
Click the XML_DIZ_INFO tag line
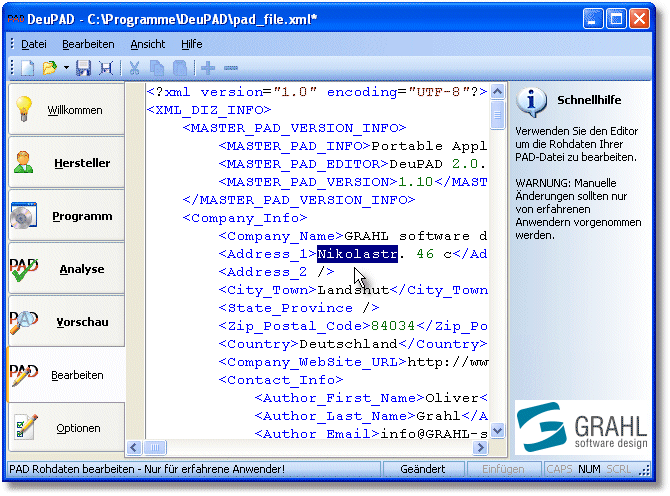209,110
